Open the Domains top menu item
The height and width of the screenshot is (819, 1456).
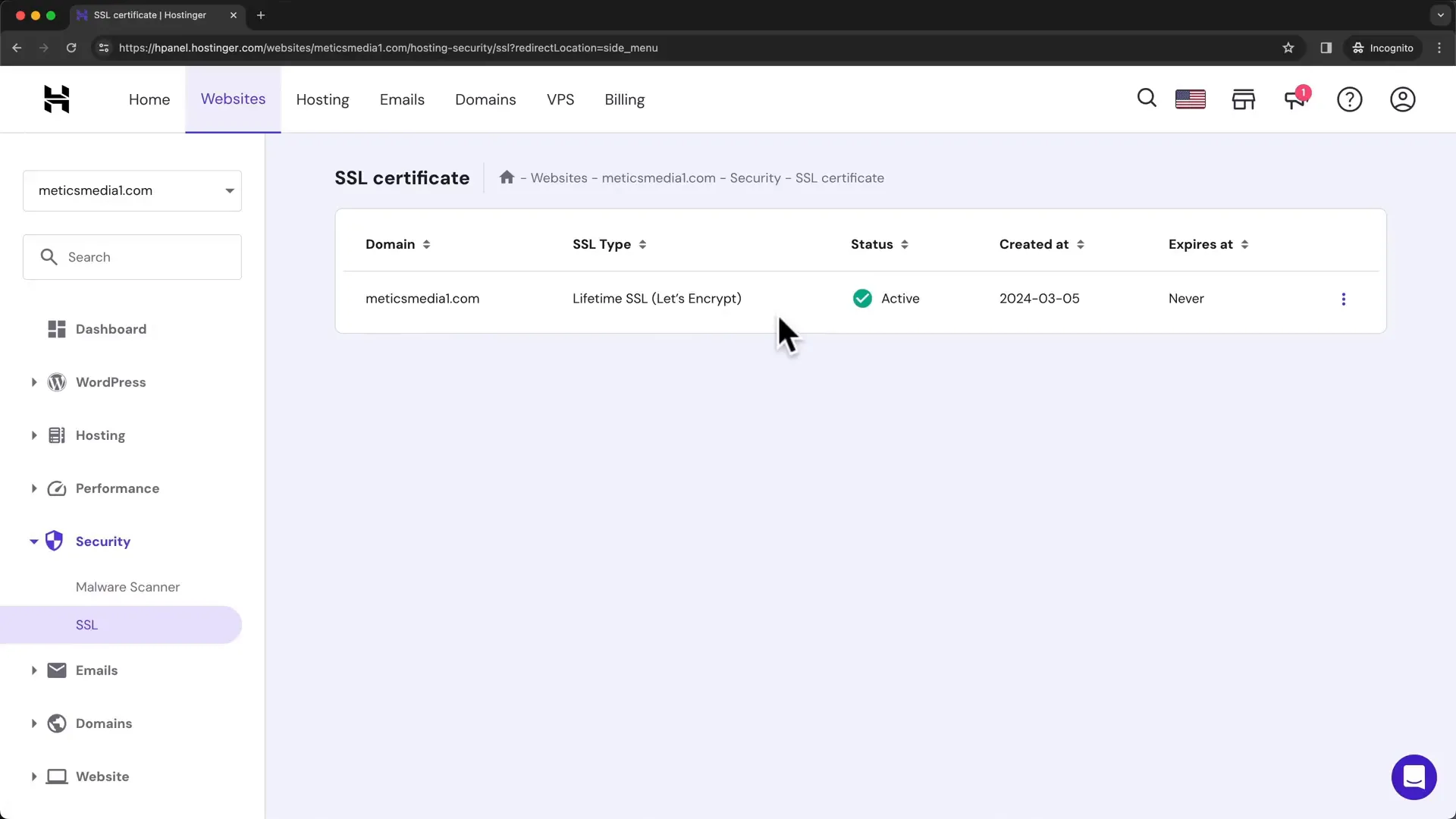point(485,99)
